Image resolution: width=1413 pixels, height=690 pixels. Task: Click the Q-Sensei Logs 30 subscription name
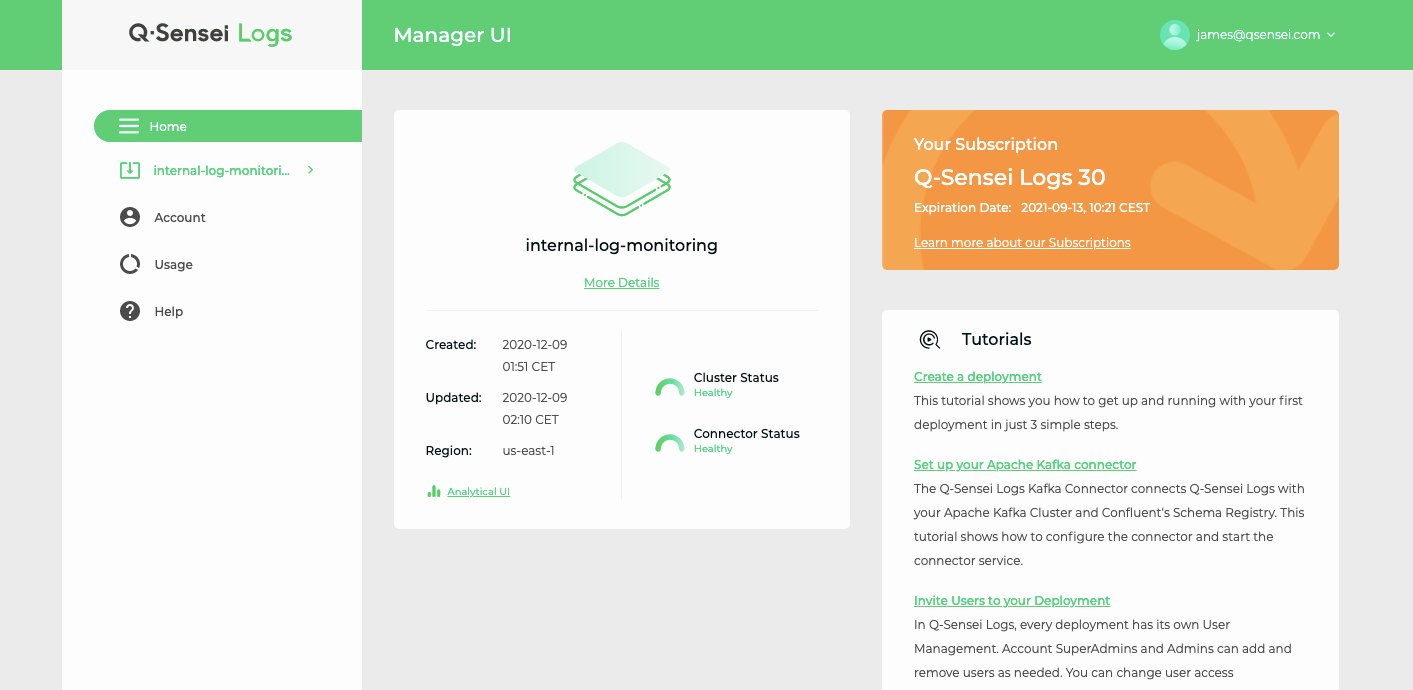(1010, 178)
